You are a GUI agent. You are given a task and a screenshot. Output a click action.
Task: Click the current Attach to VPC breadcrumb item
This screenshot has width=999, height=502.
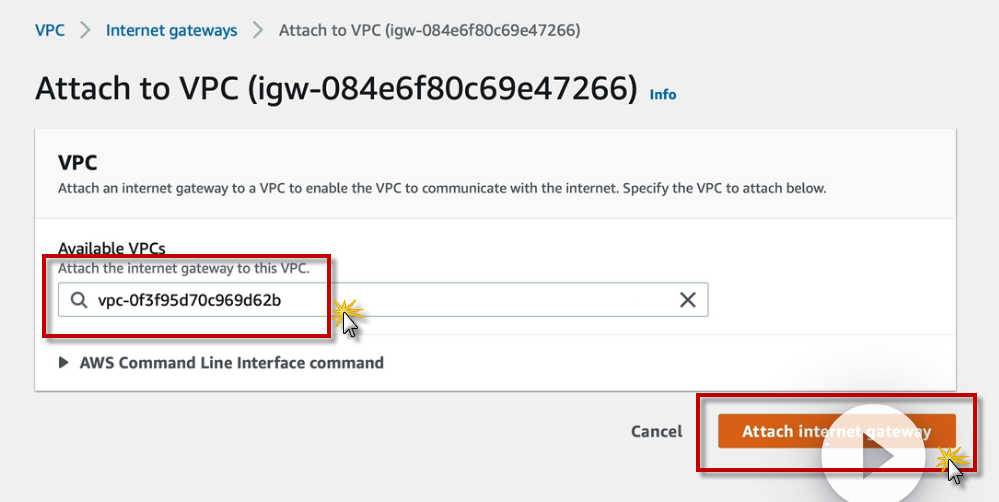(x=429, y=30)
